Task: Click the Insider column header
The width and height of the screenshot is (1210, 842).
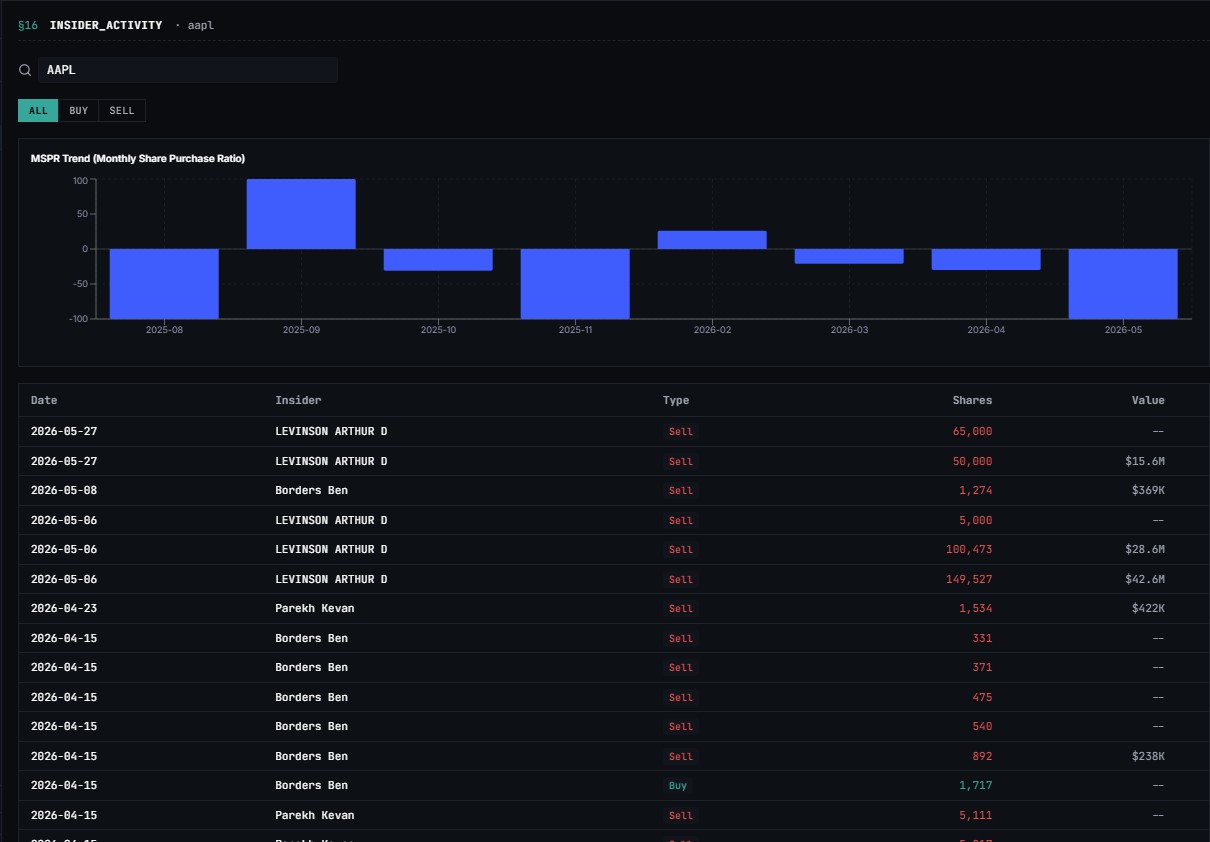Action: click(x=298, y=400)
